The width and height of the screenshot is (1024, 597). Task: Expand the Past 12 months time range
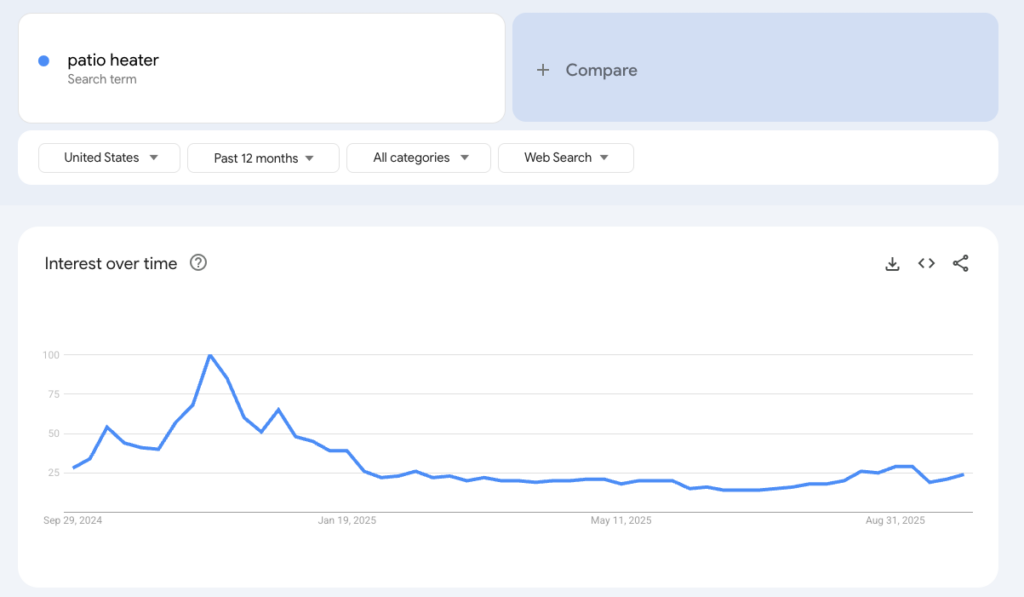tap(264, 158)
